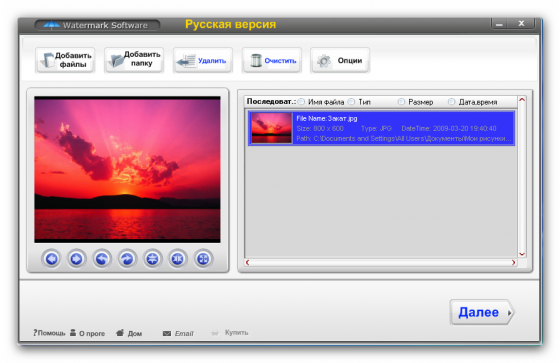Screen dimensions: 560x363
Task: Proceed with the Далее button
Action: tap(482, 312)
